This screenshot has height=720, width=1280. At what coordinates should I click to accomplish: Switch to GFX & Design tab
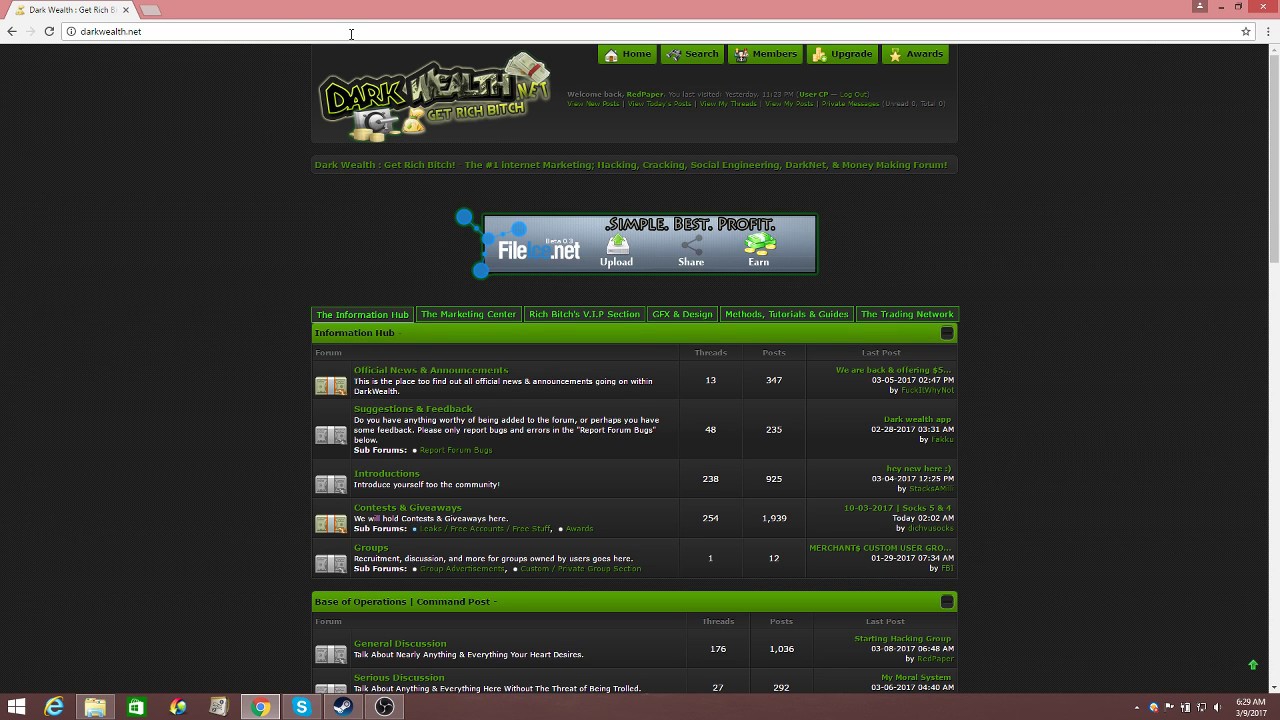(682, 314)
